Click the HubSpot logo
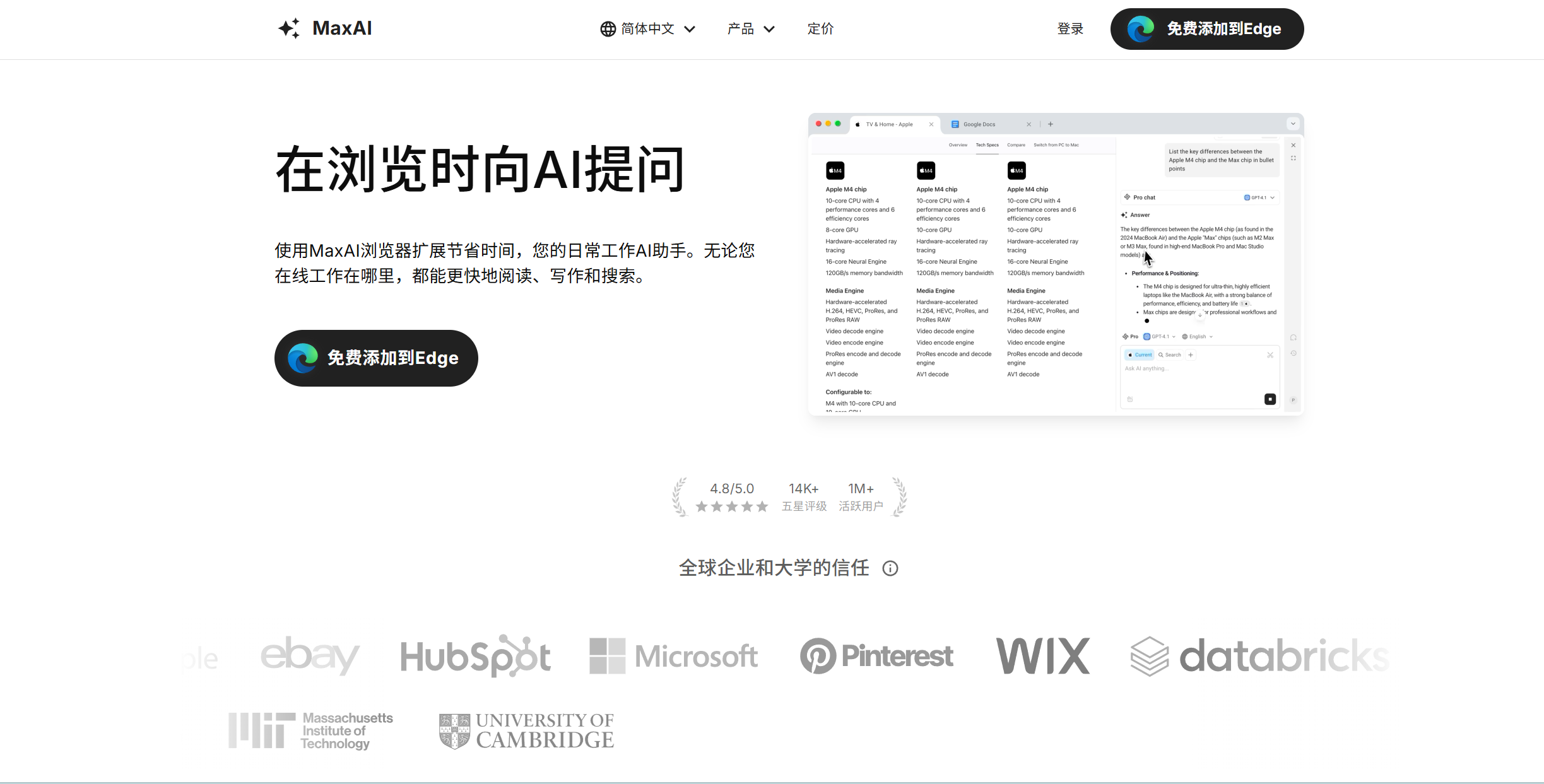 point(476,656)
